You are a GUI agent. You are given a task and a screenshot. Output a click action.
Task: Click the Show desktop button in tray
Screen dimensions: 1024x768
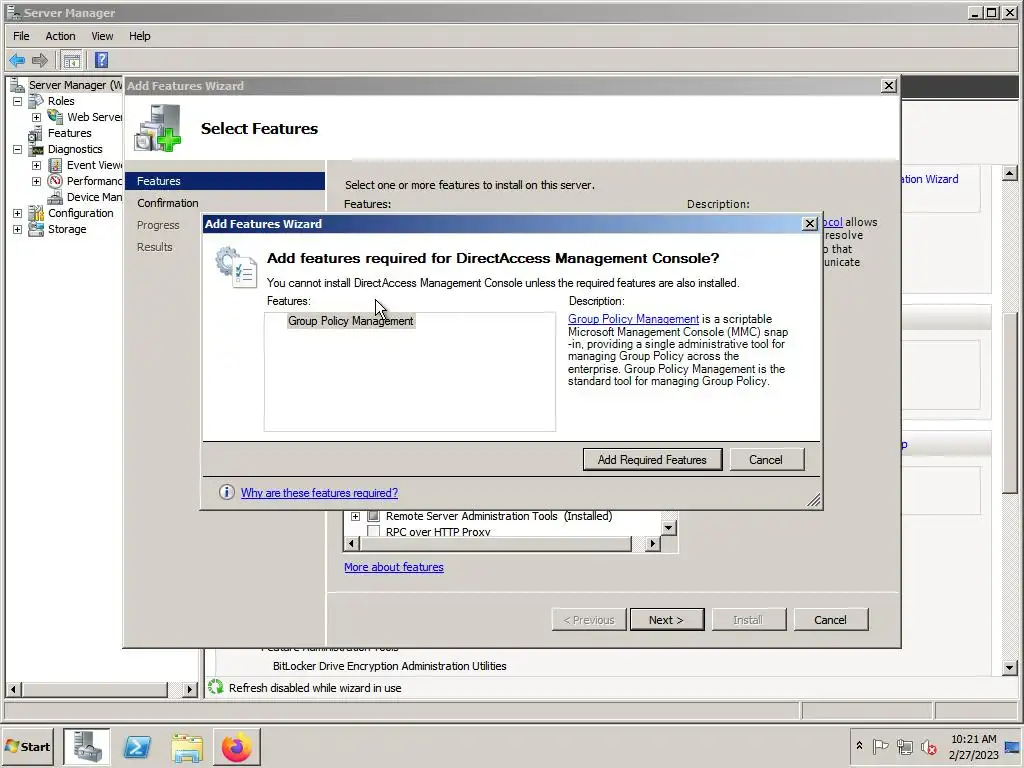(x=1013, y=747)
